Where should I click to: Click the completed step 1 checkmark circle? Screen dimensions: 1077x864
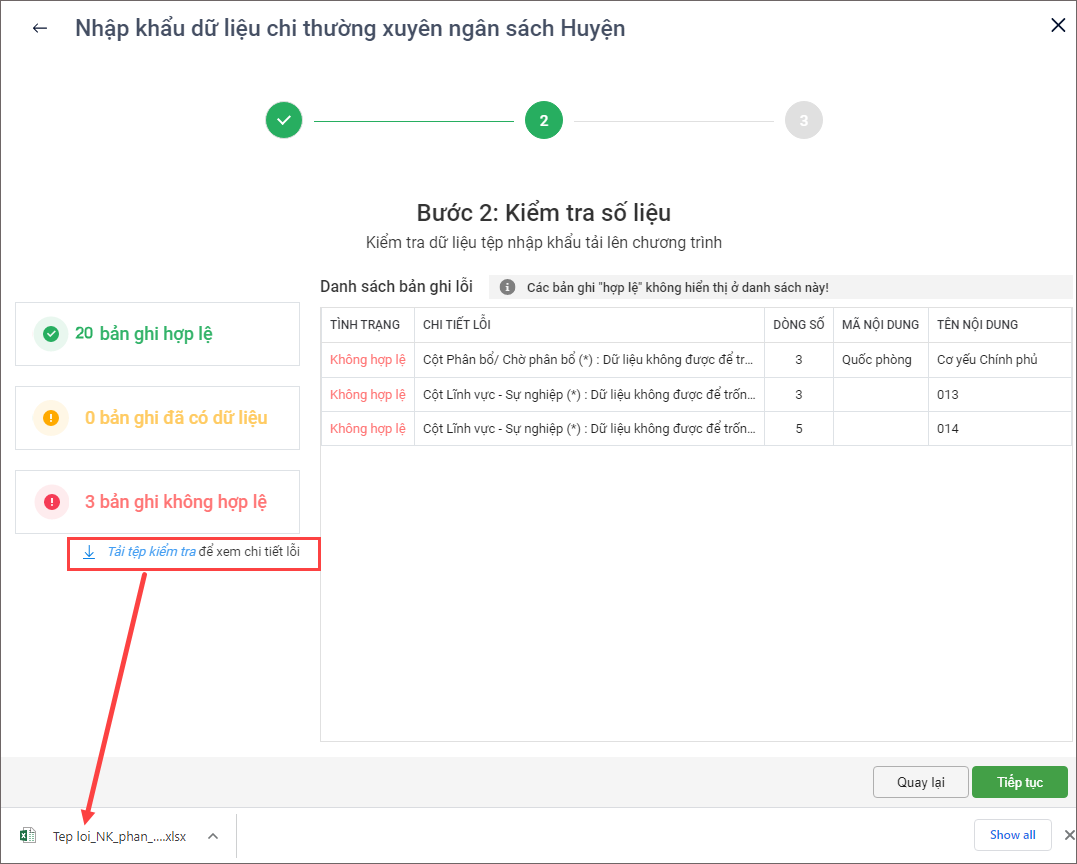tap(284, 121)
